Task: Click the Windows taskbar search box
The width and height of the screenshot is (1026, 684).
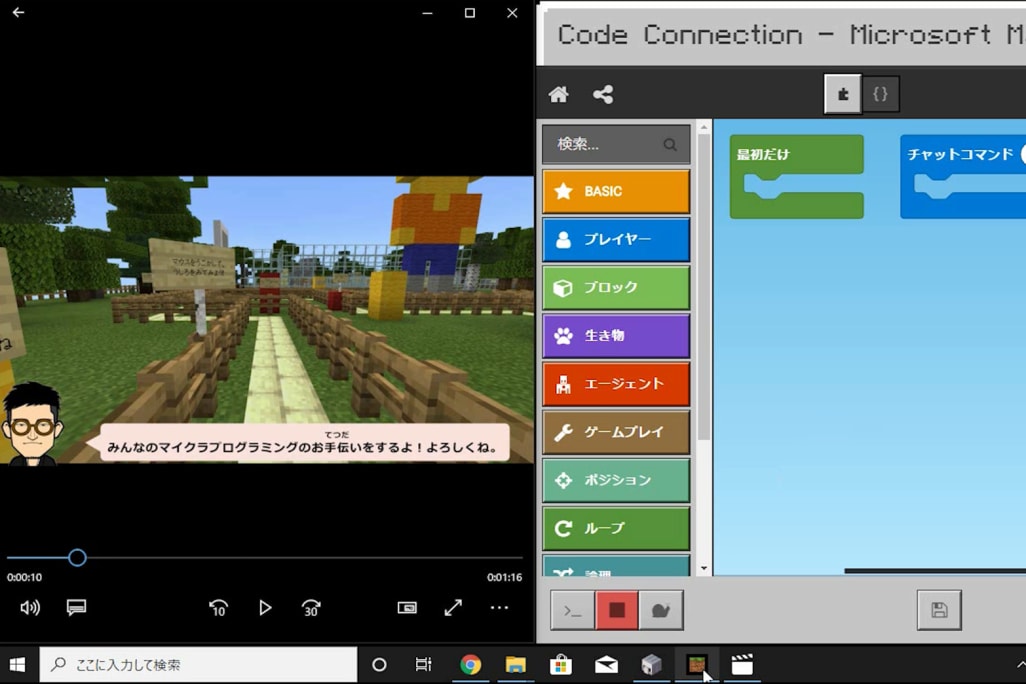Action: [198, 665]
